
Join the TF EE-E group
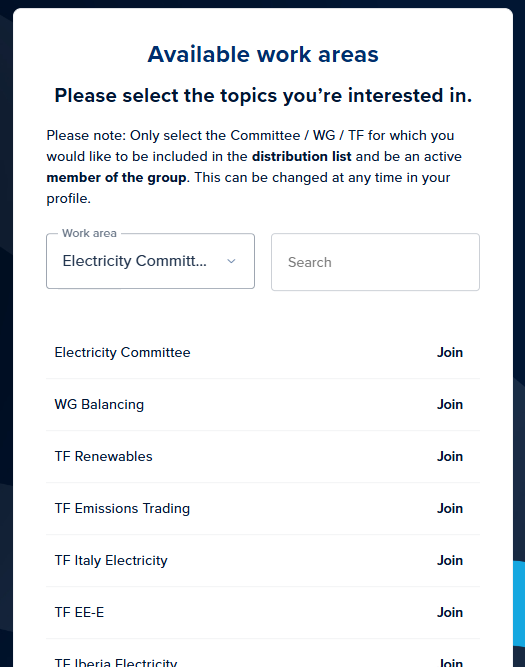tap(450, 612)
